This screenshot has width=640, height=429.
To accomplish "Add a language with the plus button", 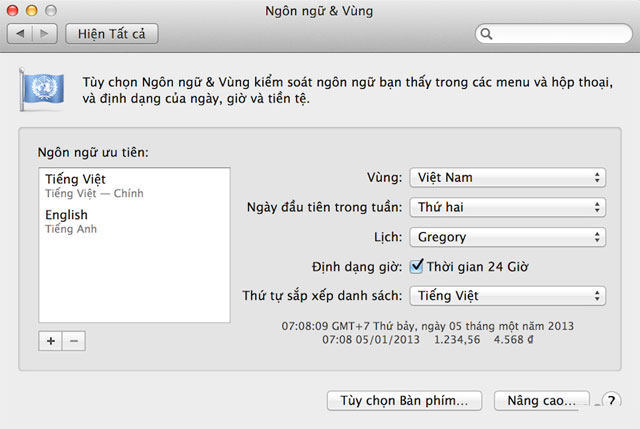I will (50, 341).
